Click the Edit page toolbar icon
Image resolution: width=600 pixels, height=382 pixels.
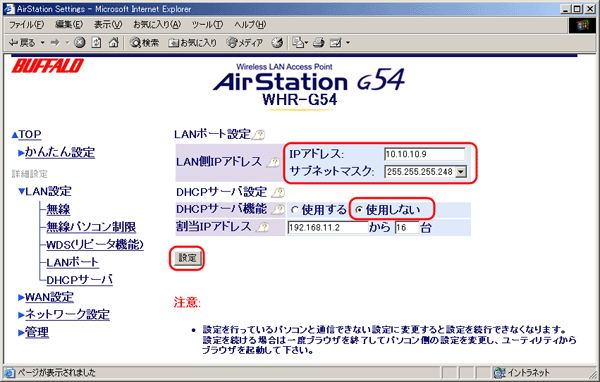coord(336,42)
